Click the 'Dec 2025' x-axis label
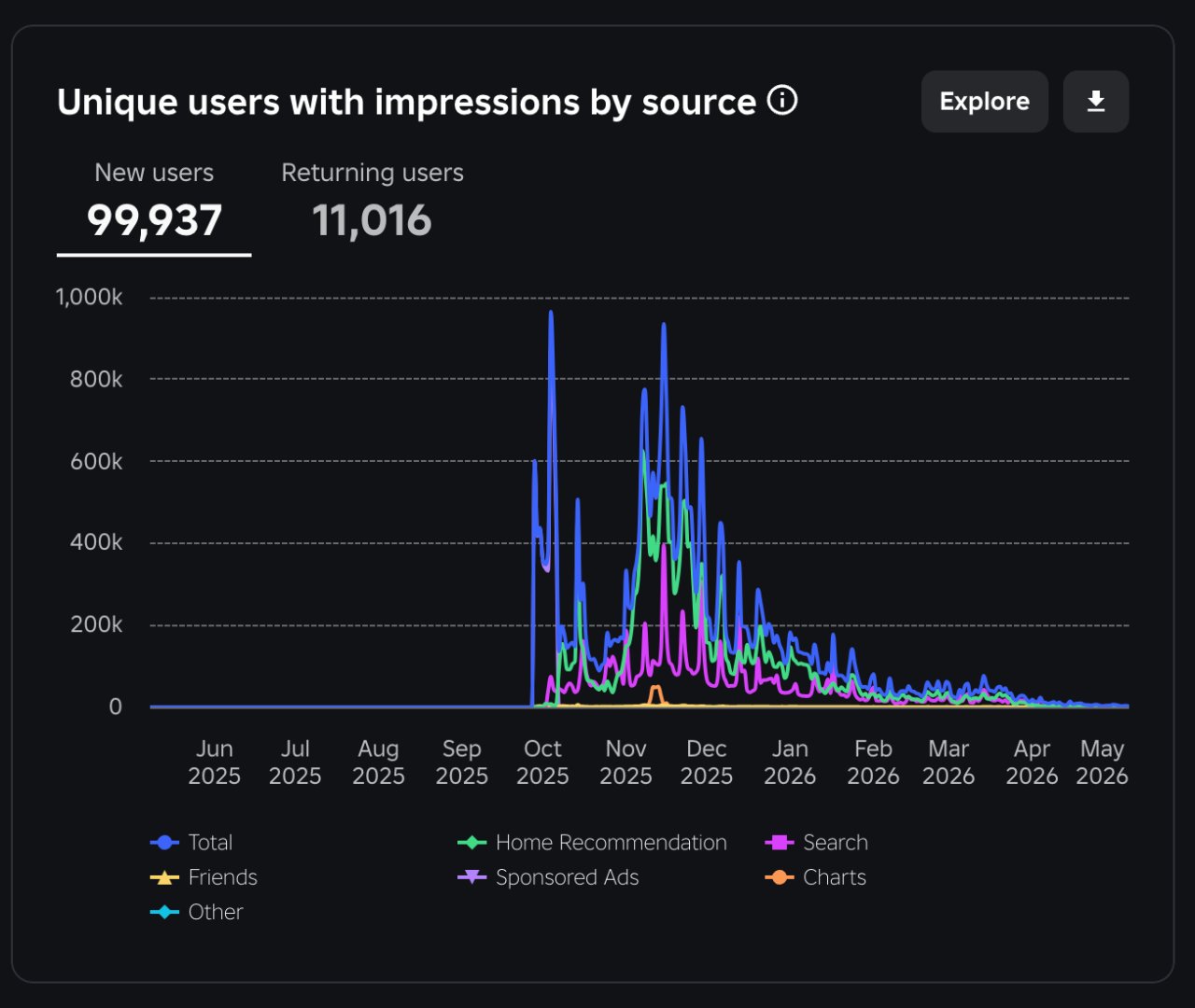 pos(707,763)
